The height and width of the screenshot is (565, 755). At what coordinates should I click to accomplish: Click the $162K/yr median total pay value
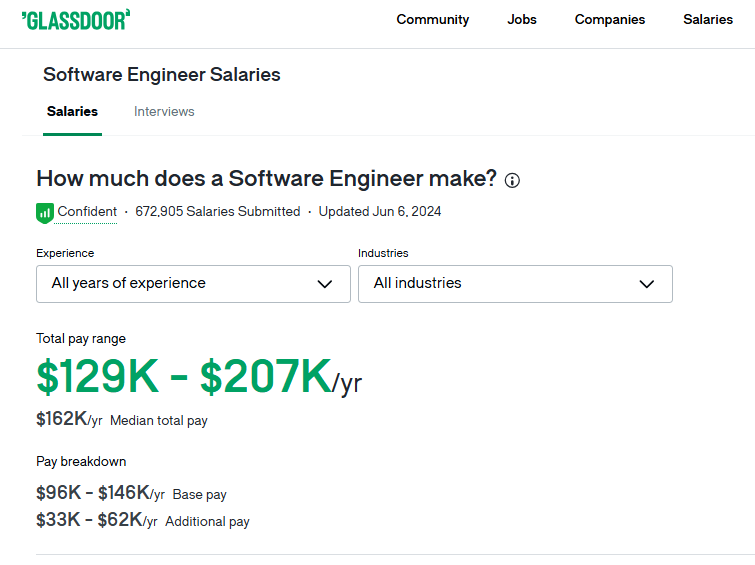pos(69,419)
